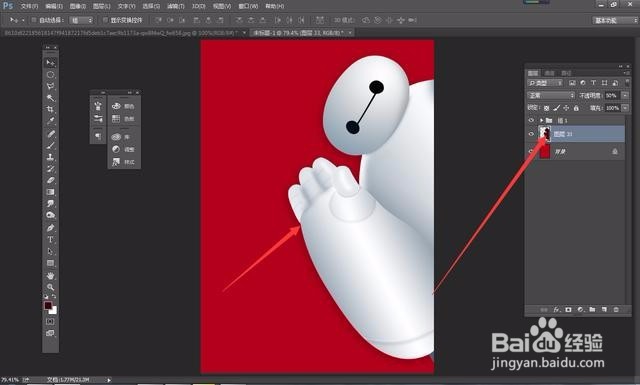Open the File (文件) menu
The height and width of the screenshot is (385, 640).
coord(29,6)
